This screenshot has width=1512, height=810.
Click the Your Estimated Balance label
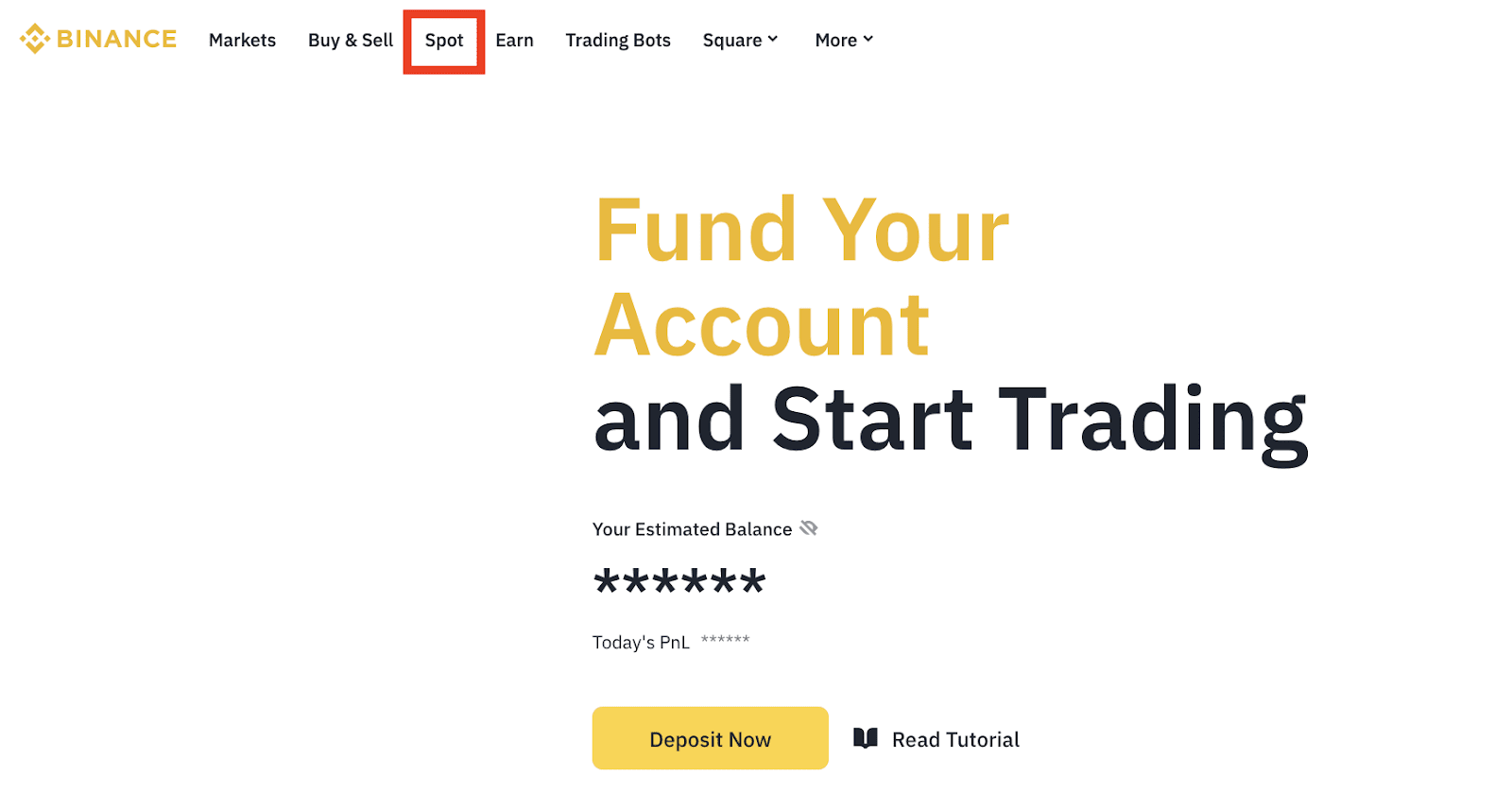(692, 529)
